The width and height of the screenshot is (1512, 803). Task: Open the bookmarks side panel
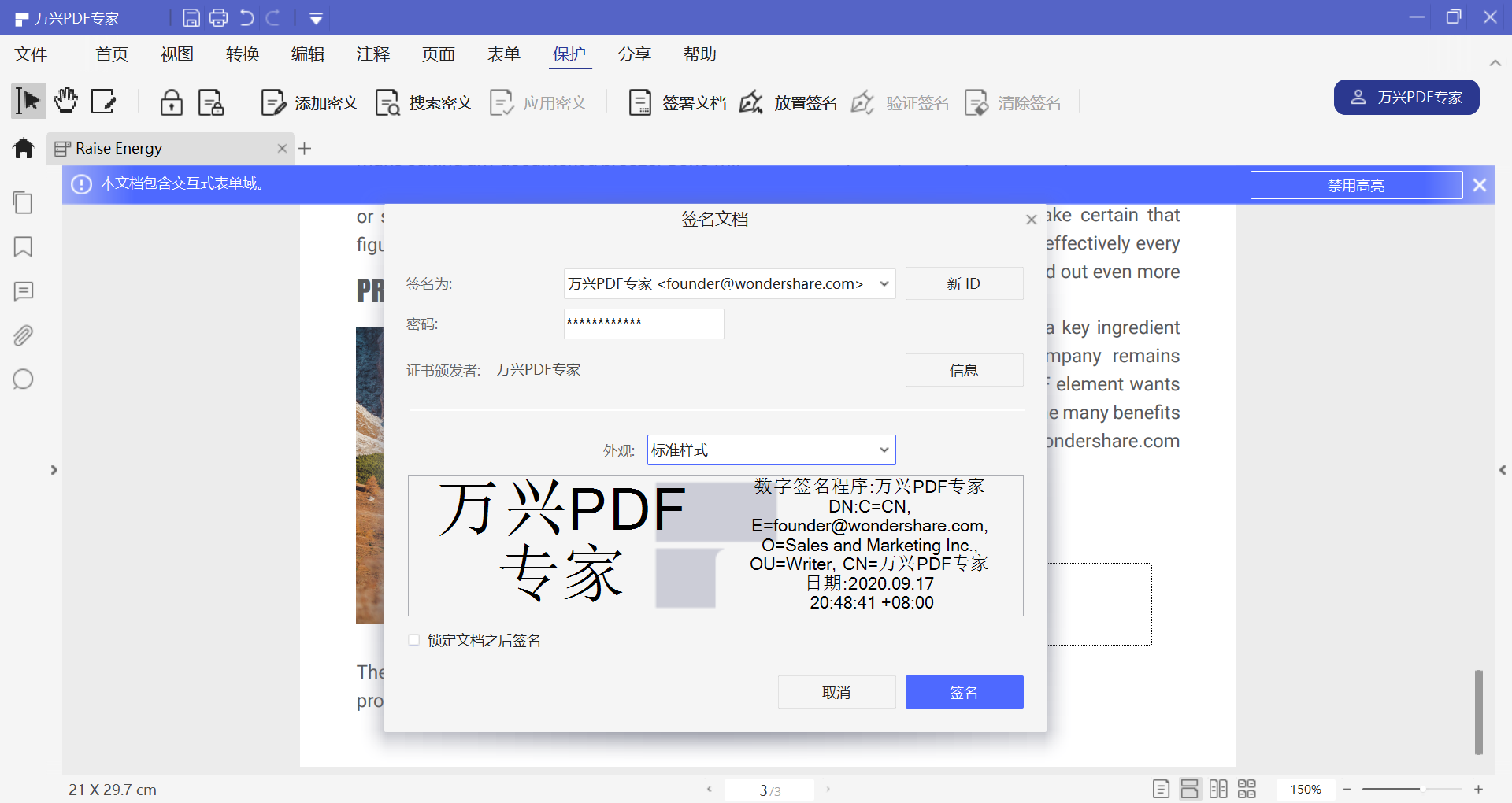point(23,247)
